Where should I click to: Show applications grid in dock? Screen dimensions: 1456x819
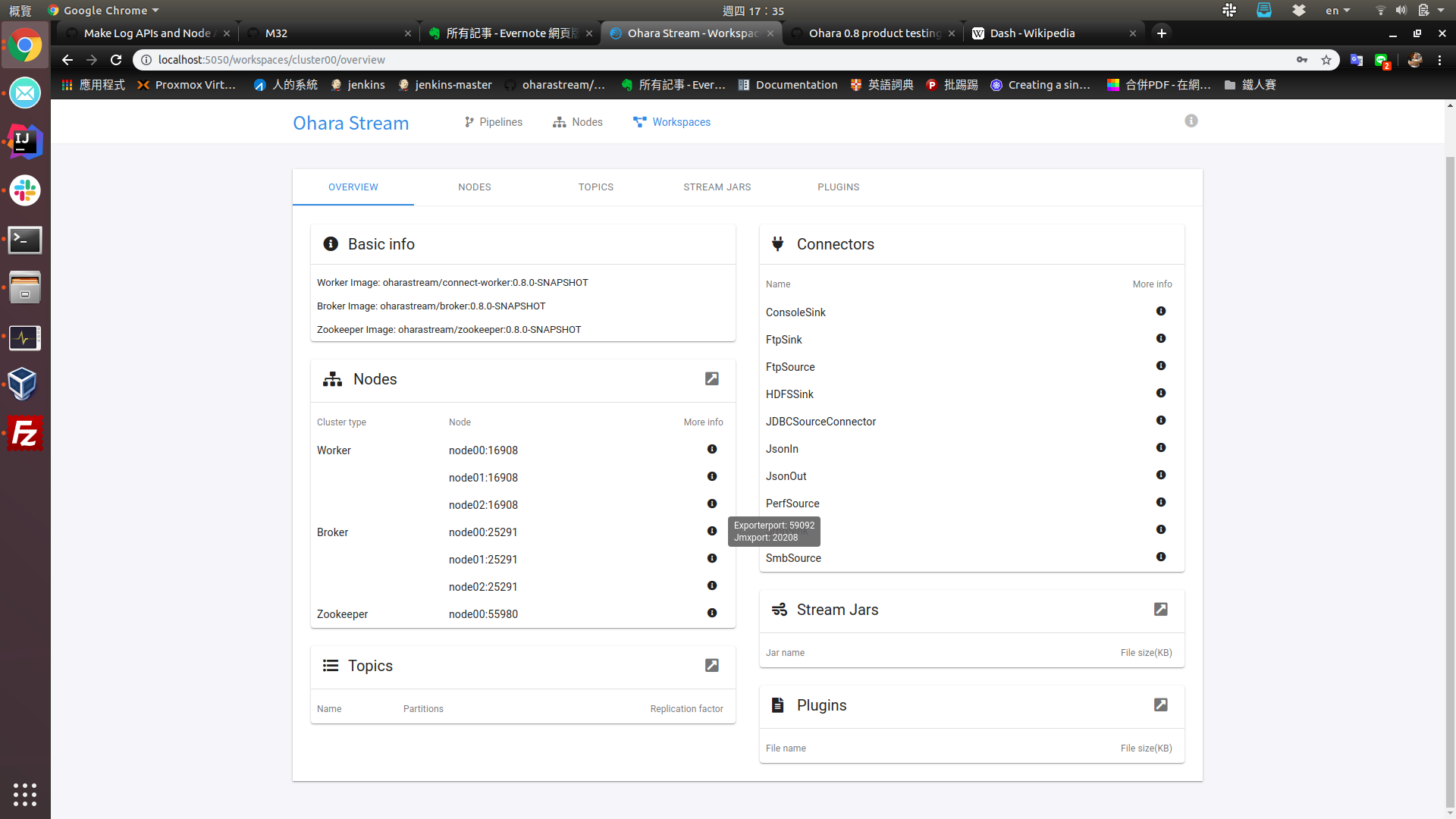(25, 794)
